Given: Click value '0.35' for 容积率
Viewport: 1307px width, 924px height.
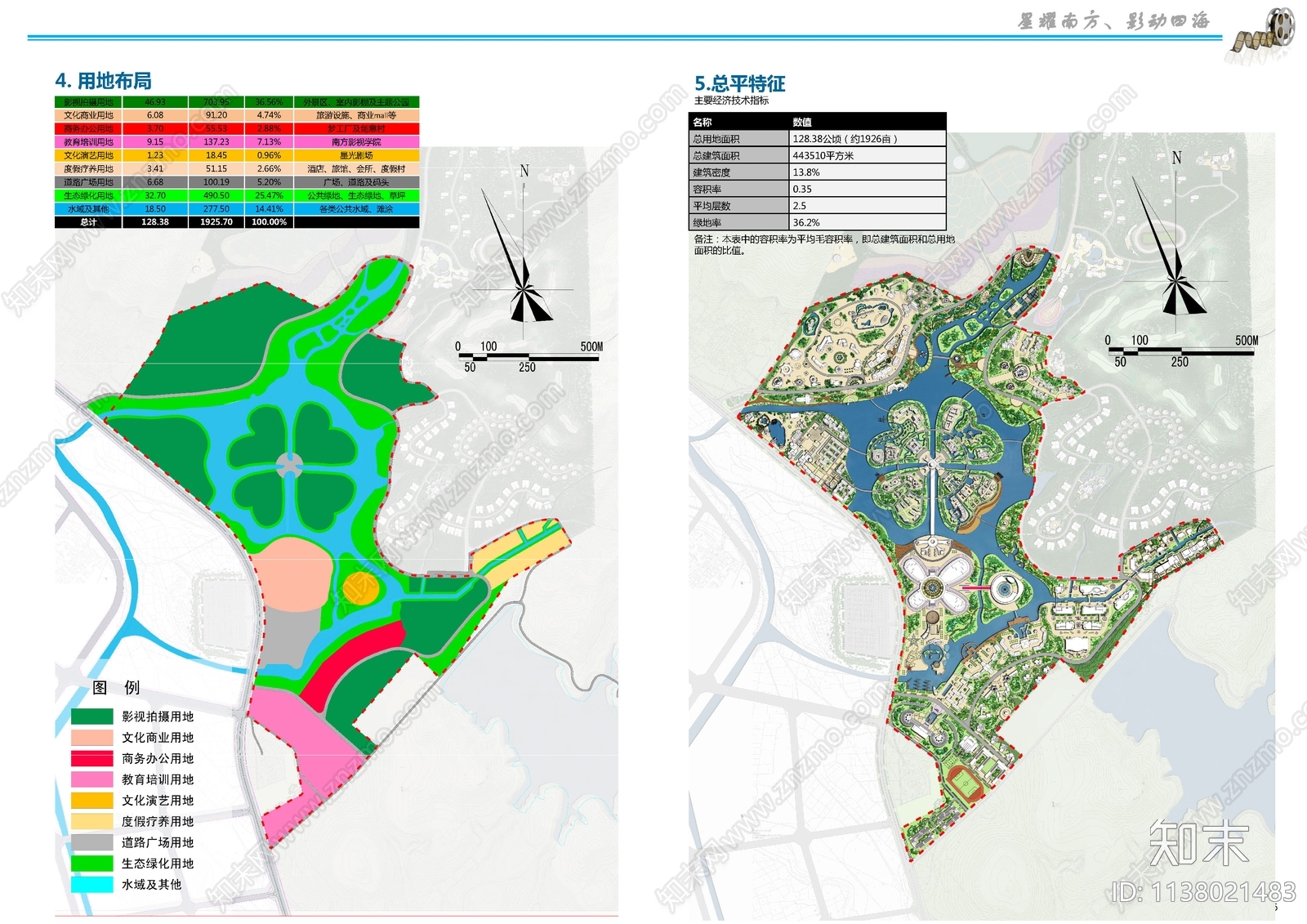Looking at the screenshot, I should click(802, 189).
